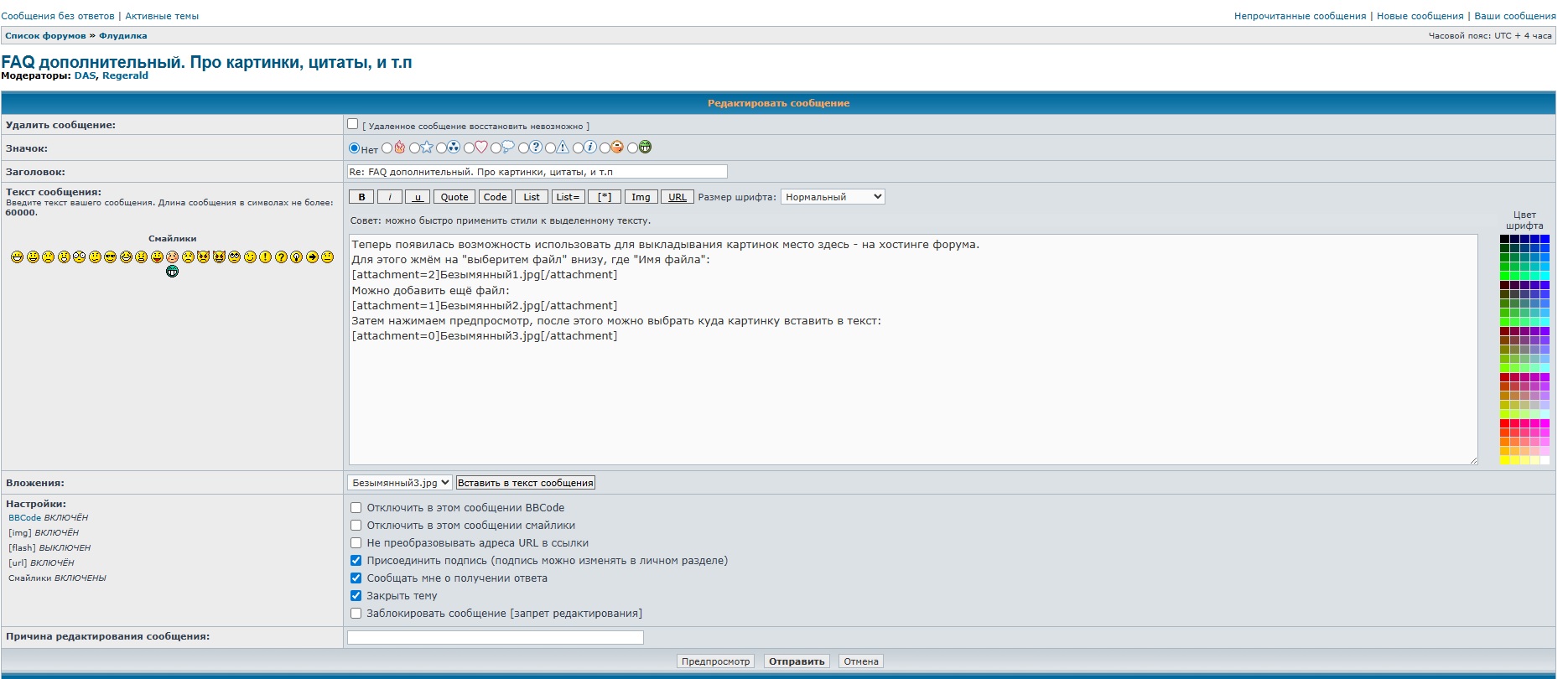Click 'Вставить в текст сообщения' button
1568x679 pixels.
tap(526, 483)
